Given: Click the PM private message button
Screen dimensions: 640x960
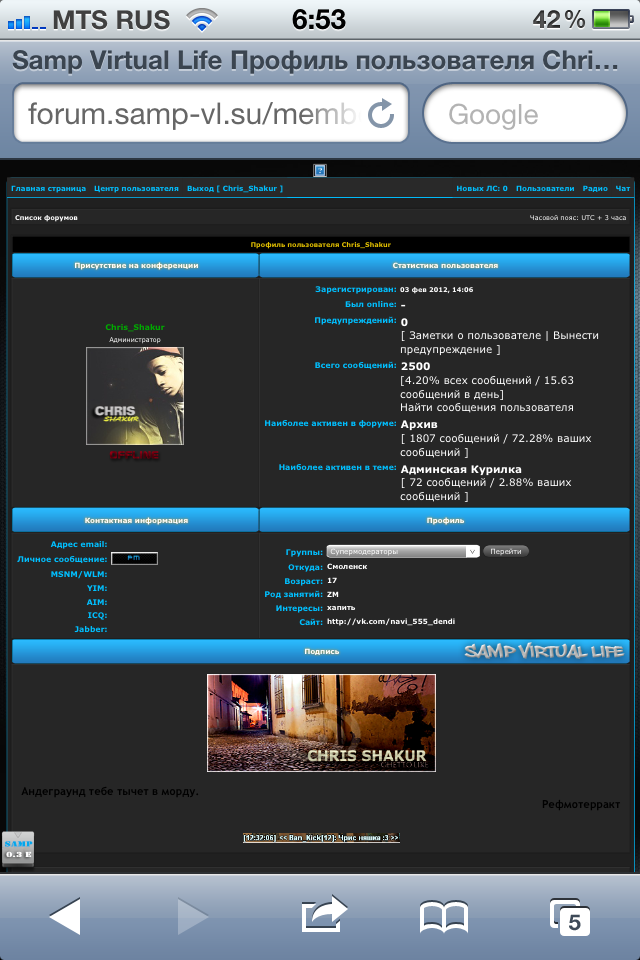Looking at the screenshot, I should pos(134,558).
